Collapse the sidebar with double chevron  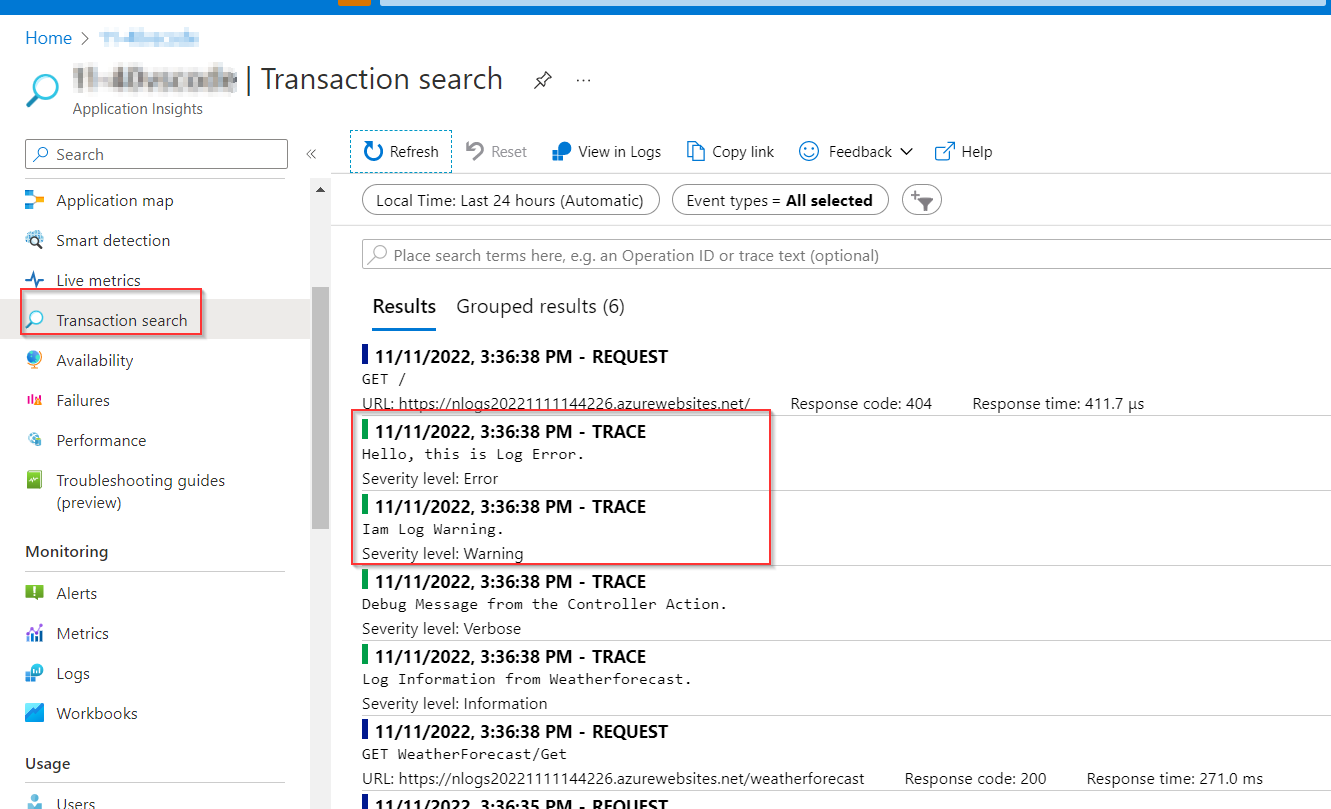311,154
